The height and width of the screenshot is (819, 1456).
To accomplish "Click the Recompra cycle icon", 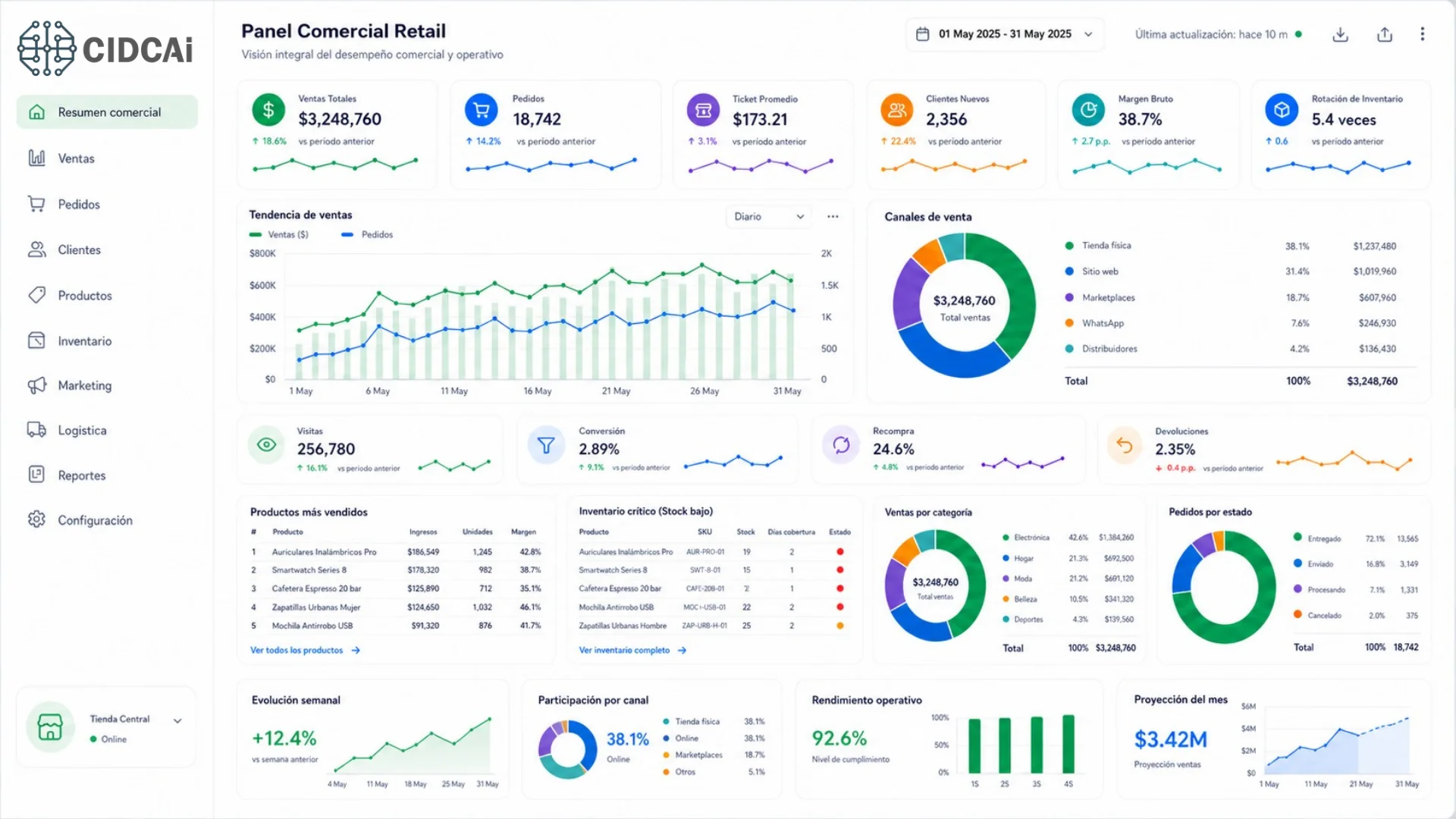I will pyautogui.click(x=841, y=444).
